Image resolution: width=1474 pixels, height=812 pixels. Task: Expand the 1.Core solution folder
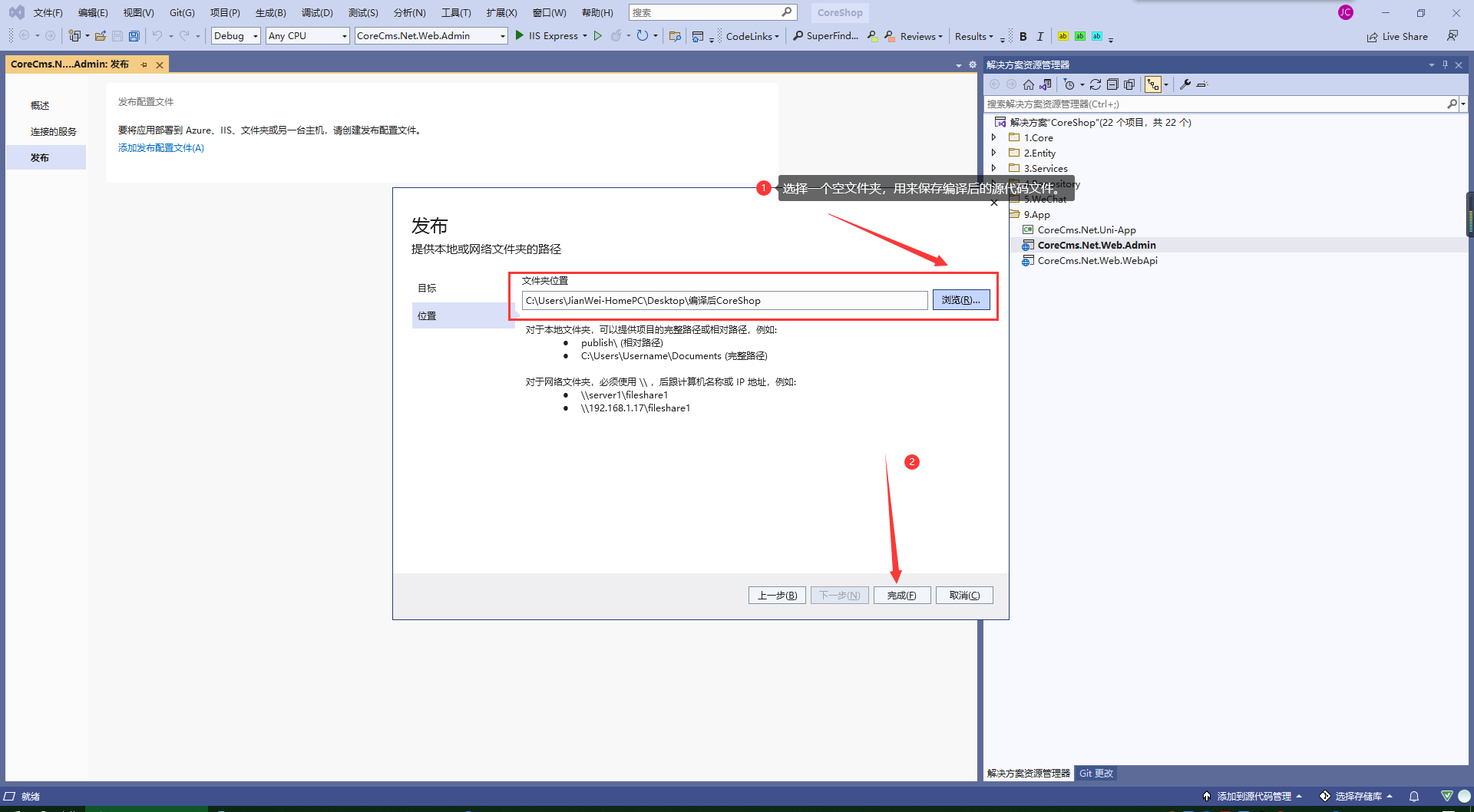(993, 137)
